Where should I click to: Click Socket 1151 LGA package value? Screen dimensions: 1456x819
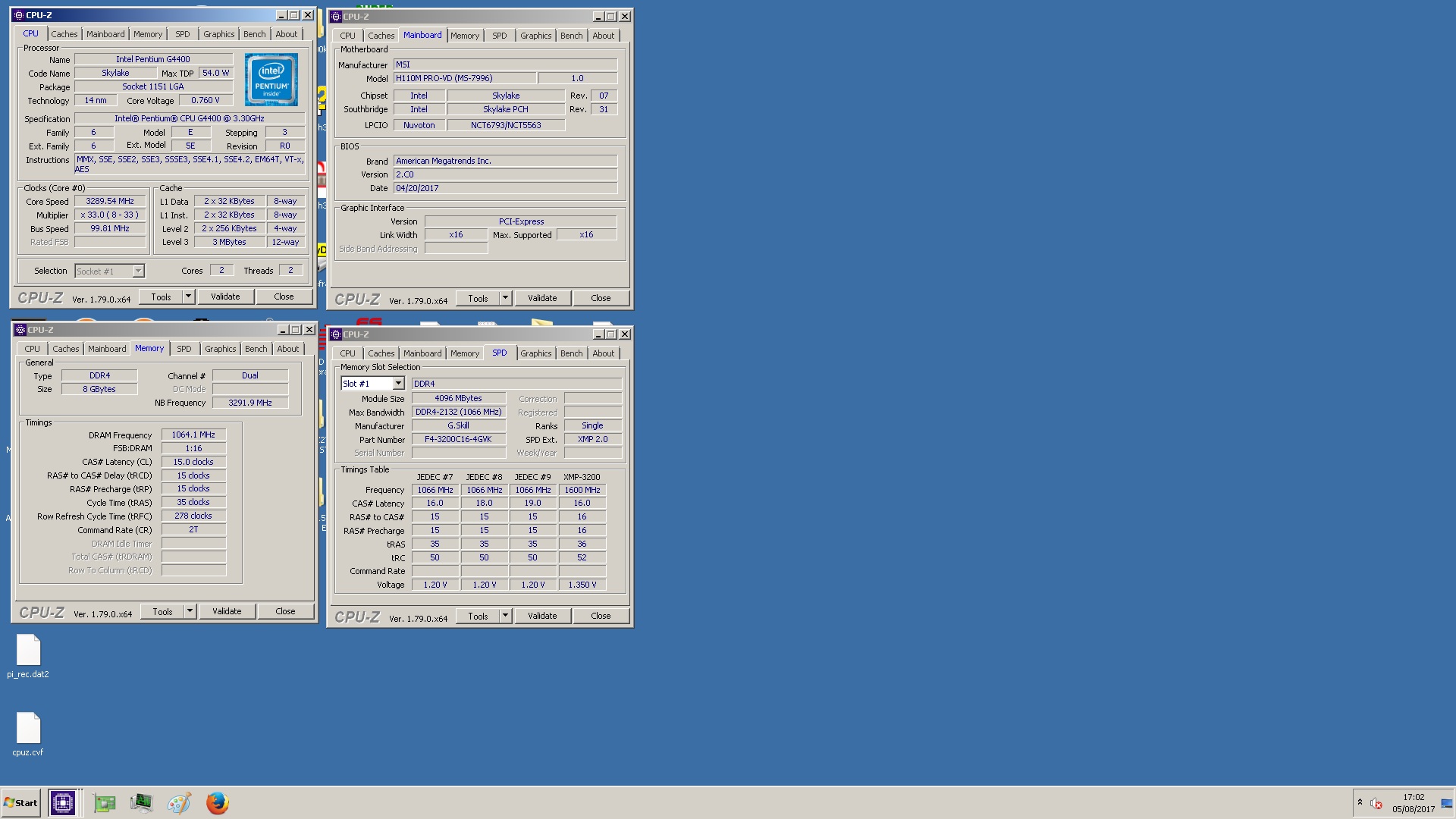pyautogui.click(x=153, y=86)
